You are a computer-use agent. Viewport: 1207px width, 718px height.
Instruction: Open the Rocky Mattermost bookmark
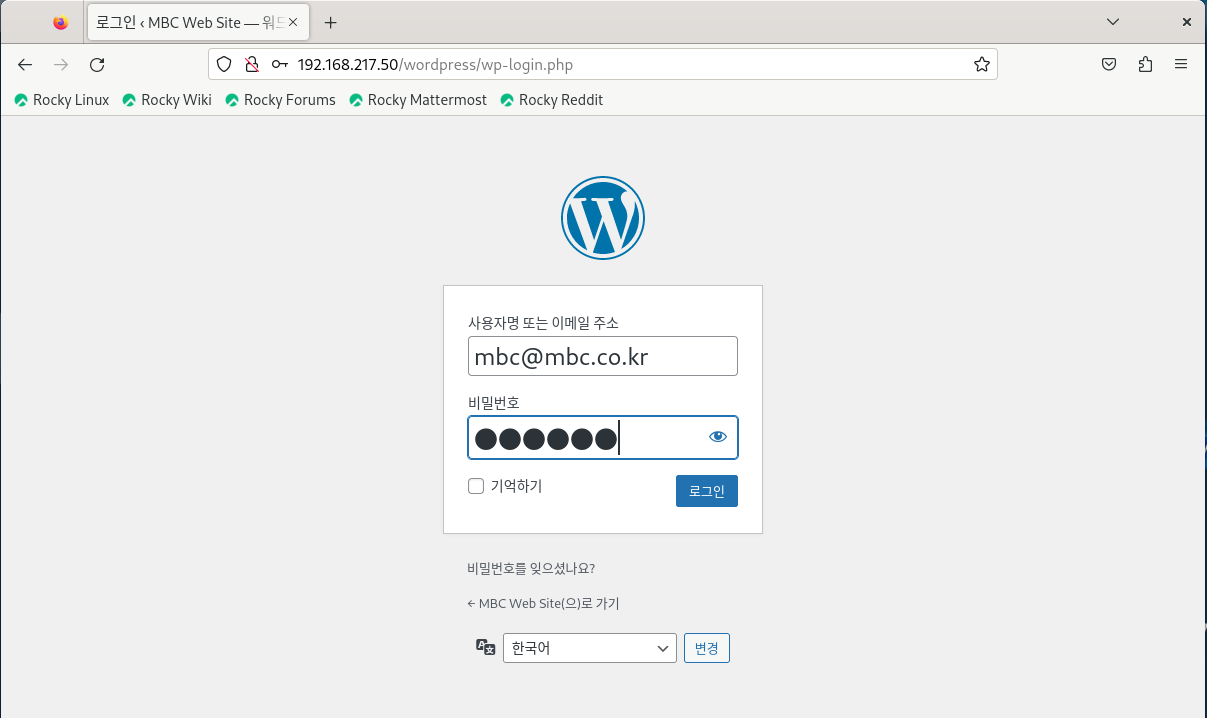(x=418, y=100)
